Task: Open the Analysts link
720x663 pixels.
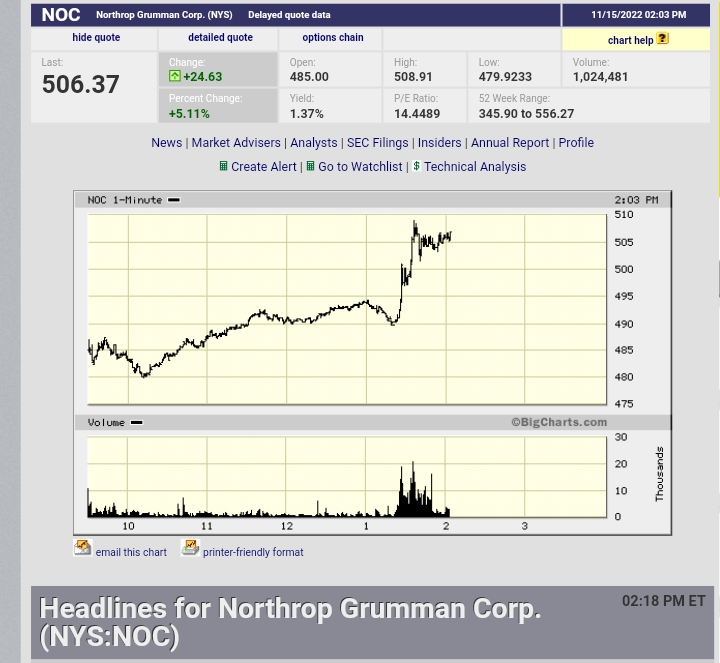Action: [x=314, y=142]
